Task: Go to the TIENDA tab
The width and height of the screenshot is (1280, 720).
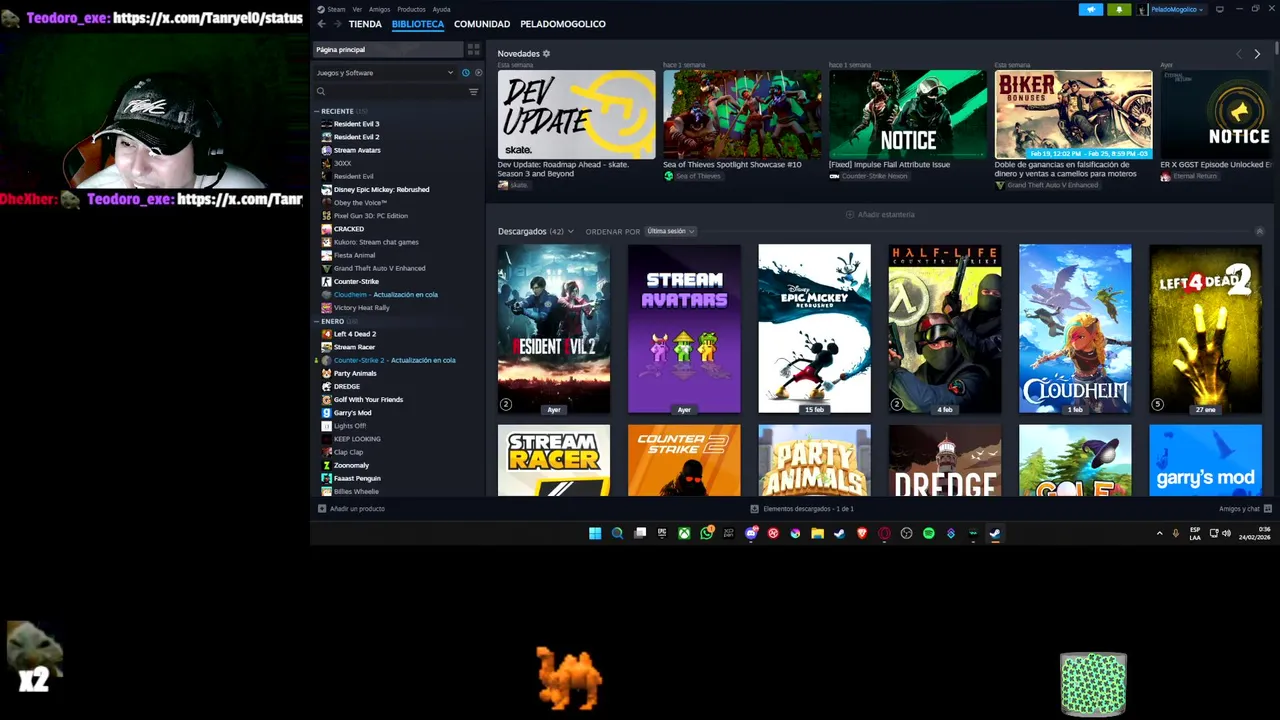Action: click(x=365, y=24)
